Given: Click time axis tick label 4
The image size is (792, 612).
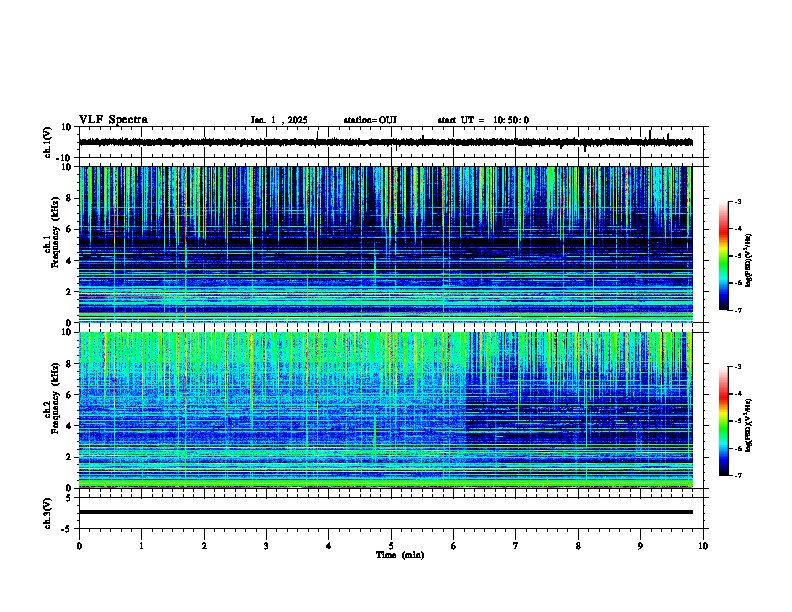Looking at the screenshot, I should (x=329, y=546).
